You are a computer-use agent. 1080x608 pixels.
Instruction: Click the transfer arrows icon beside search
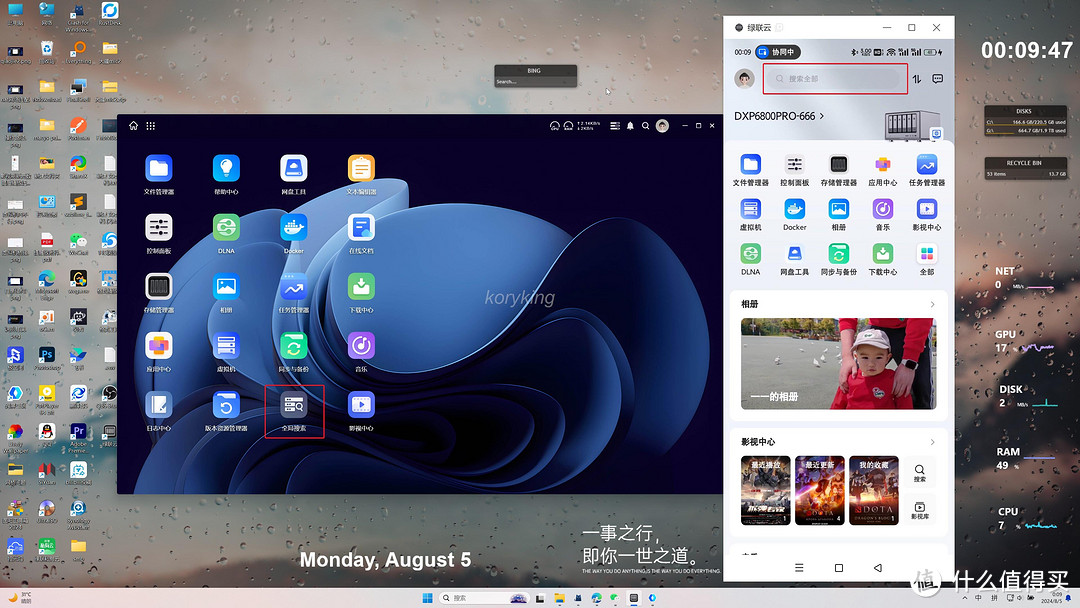pos(916,79)
